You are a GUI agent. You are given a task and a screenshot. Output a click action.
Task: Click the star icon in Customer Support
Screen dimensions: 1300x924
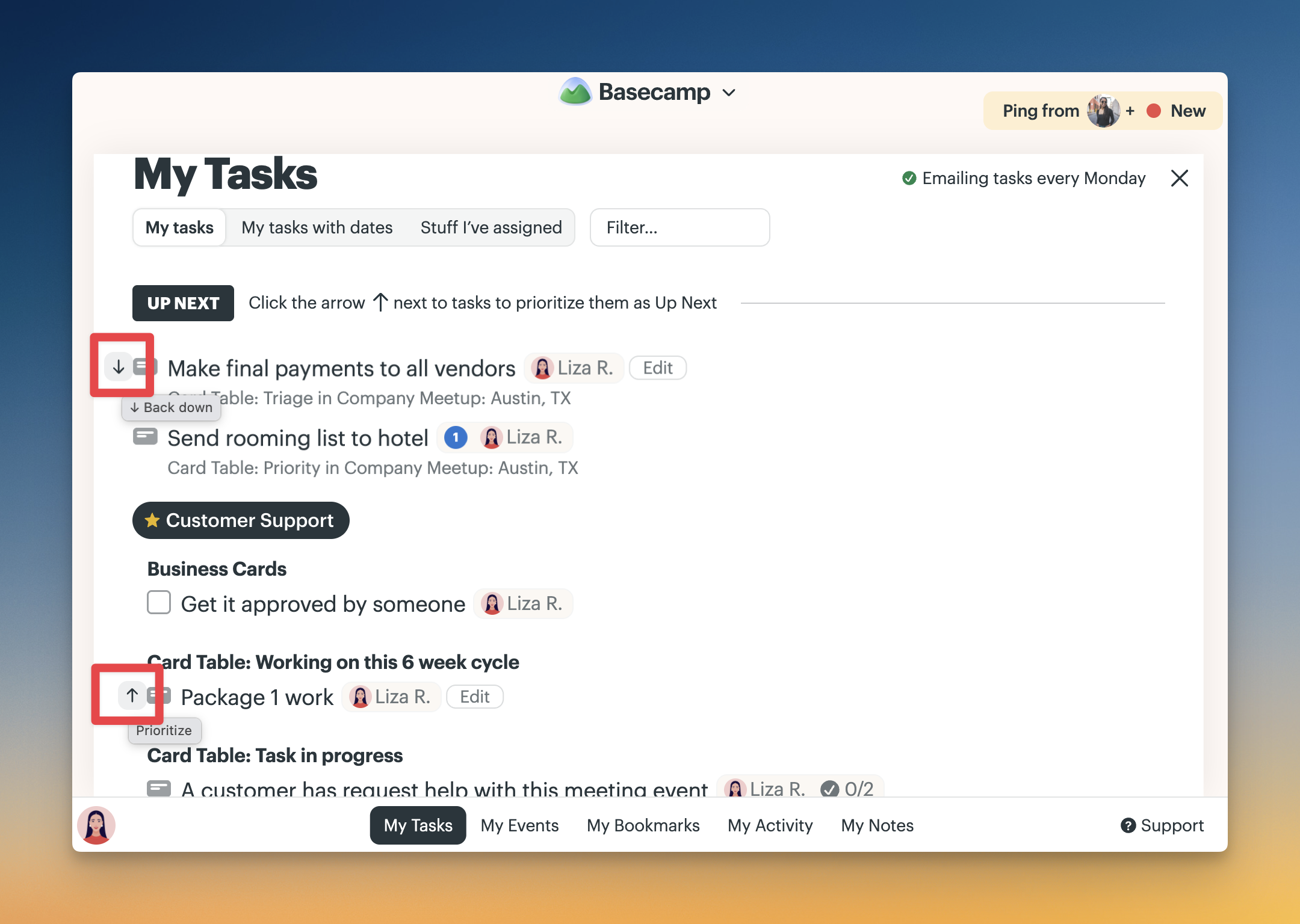coord(152,520)
